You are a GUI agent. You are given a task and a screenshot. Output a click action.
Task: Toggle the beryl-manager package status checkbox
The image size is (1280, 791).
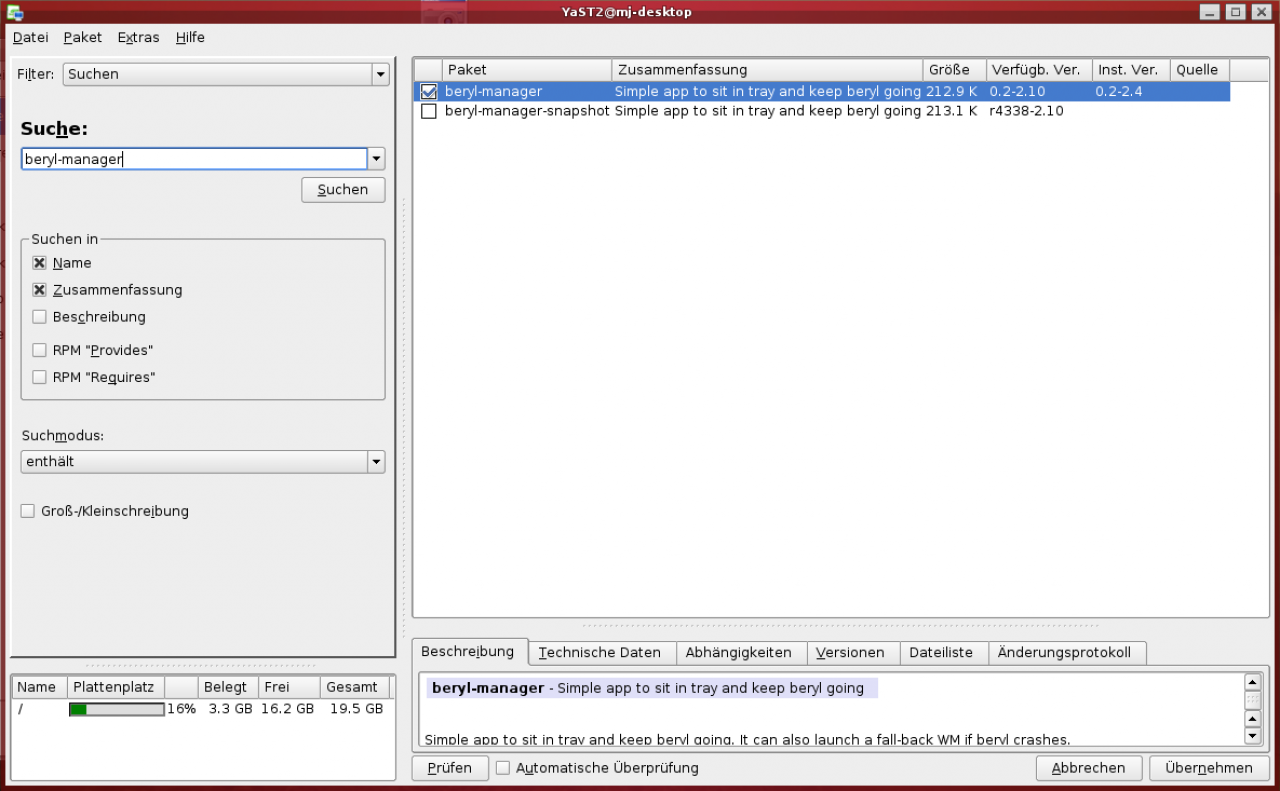(x=429, y=91)
